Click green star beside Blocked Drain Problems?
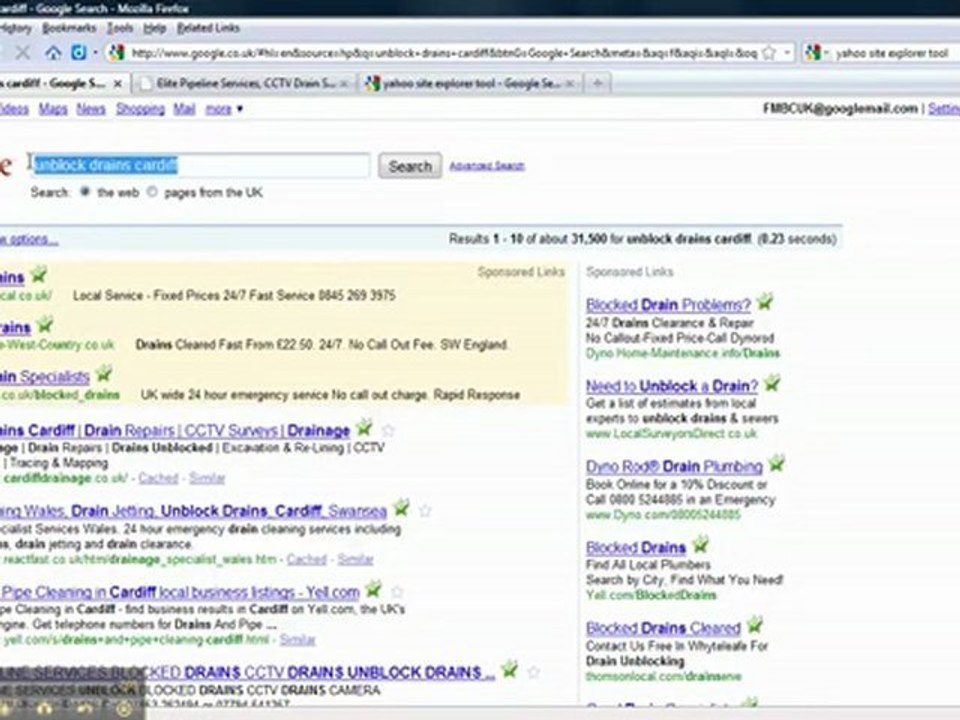Screen dimensions: 960x720 coord(764,302)
